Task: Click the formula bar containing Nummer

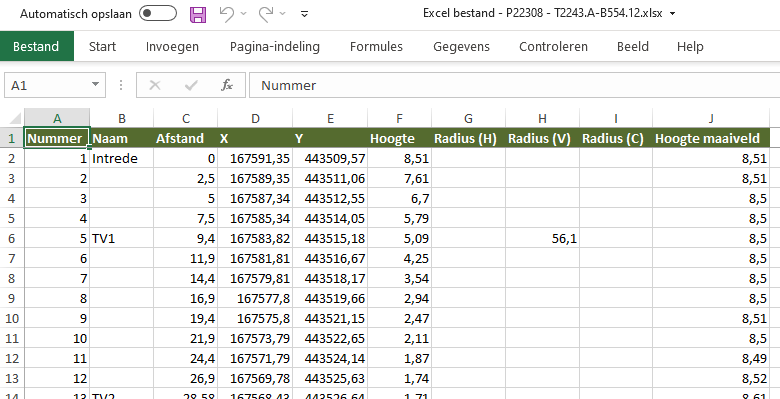Action: [514, 86]
